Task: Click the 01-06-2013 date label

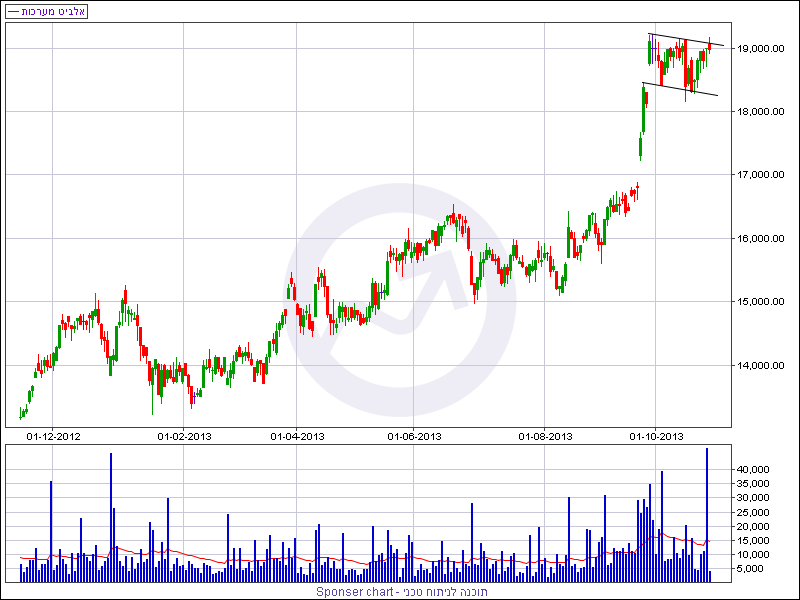Action: (414, 437)
